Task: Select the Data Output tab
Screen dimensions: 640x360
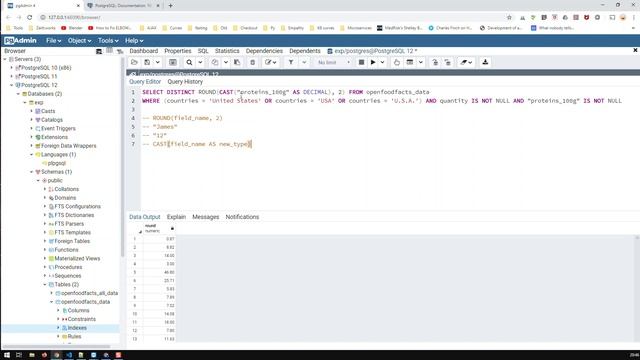Action: [144, 217]
